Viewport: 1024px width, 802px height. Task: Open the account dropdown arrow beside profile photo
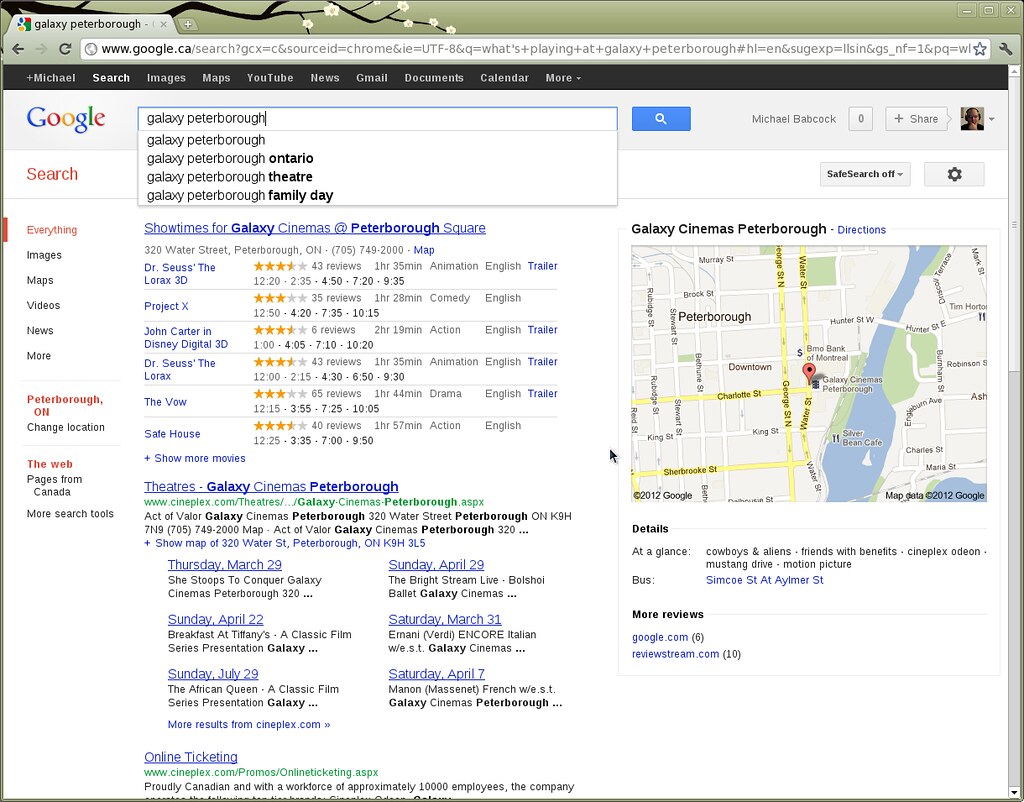991,119
